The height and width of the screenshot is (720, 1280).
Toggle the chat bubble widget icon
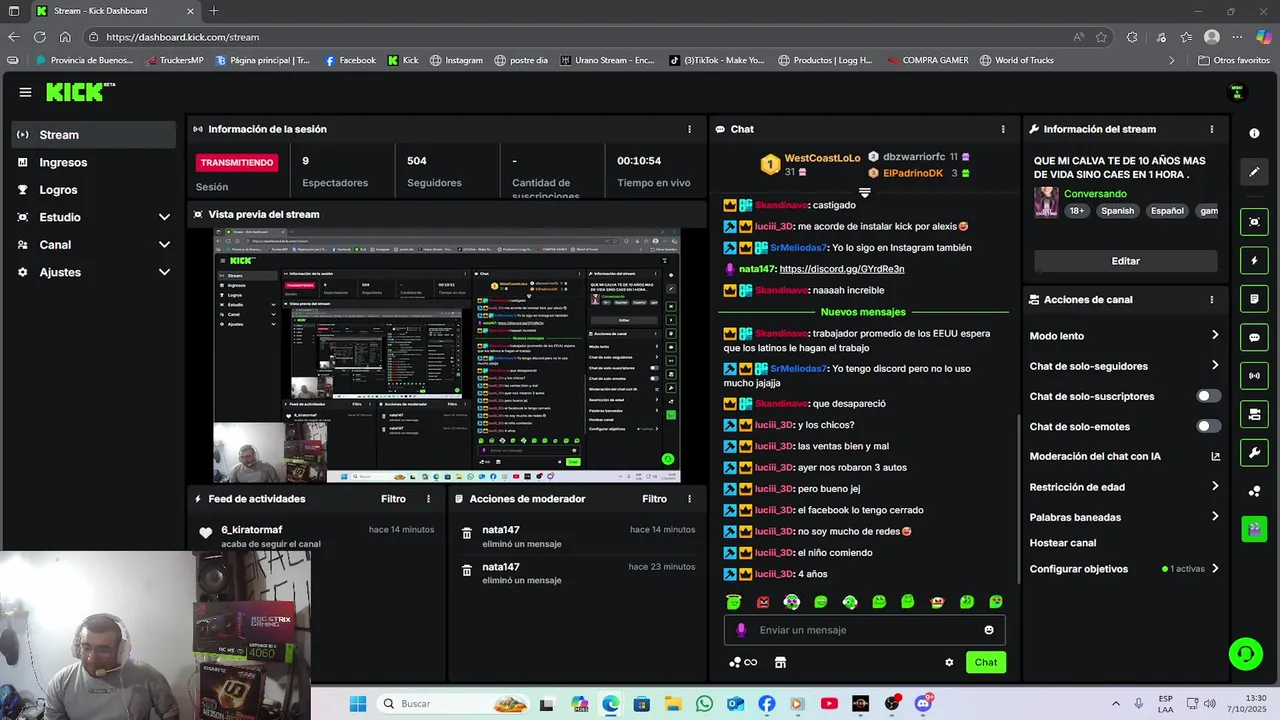pos(1254,338)
